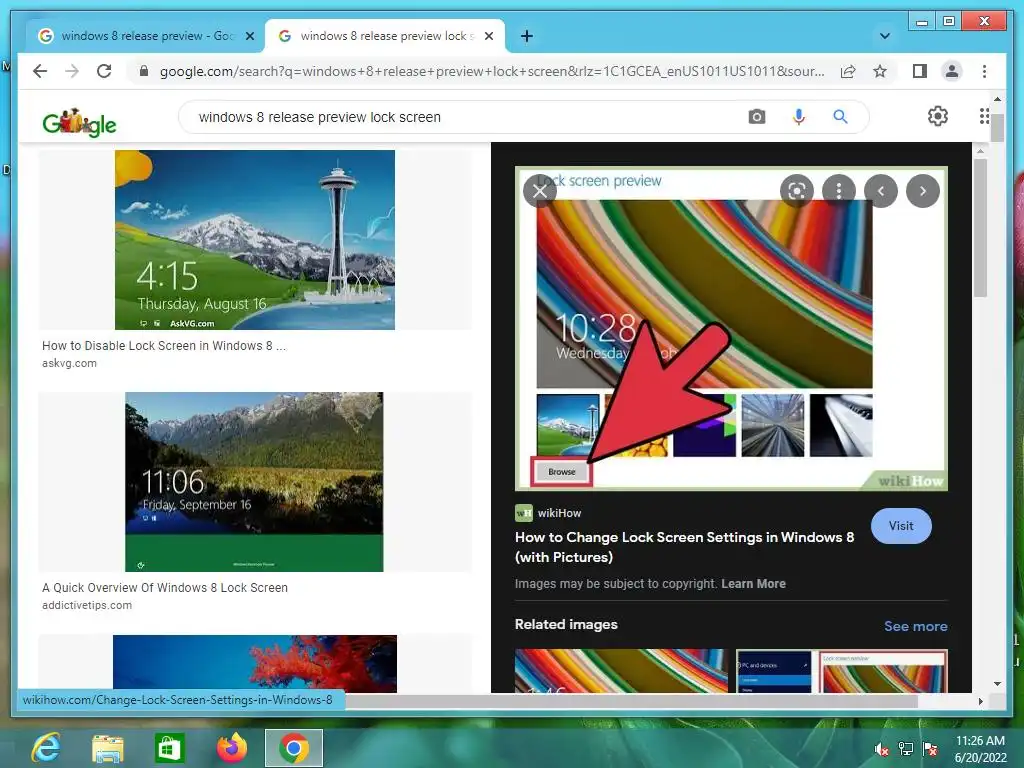Click 'See more' related images
The width and height of the screenshot is (1024, 768).
click(x=916, y=626)
